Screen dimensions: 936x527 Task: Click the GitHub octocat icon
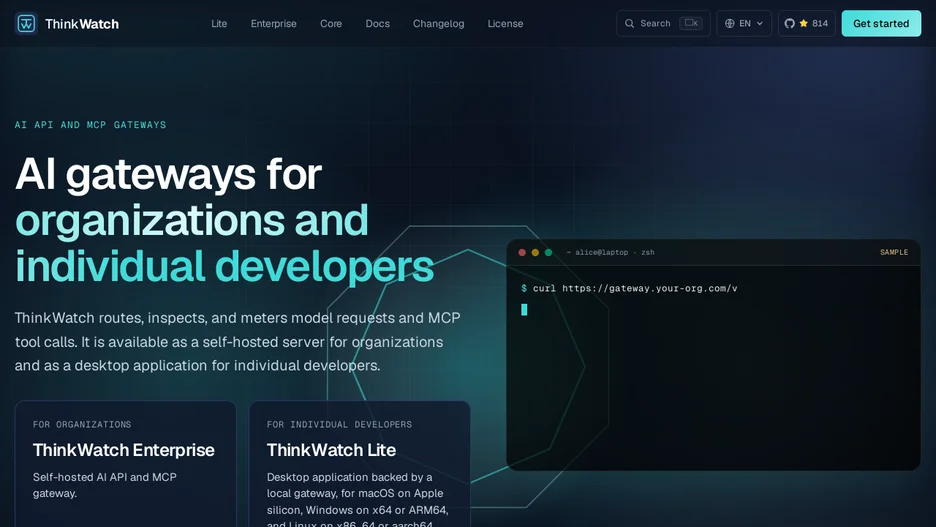pyautogui.click(x=789, y=23)
